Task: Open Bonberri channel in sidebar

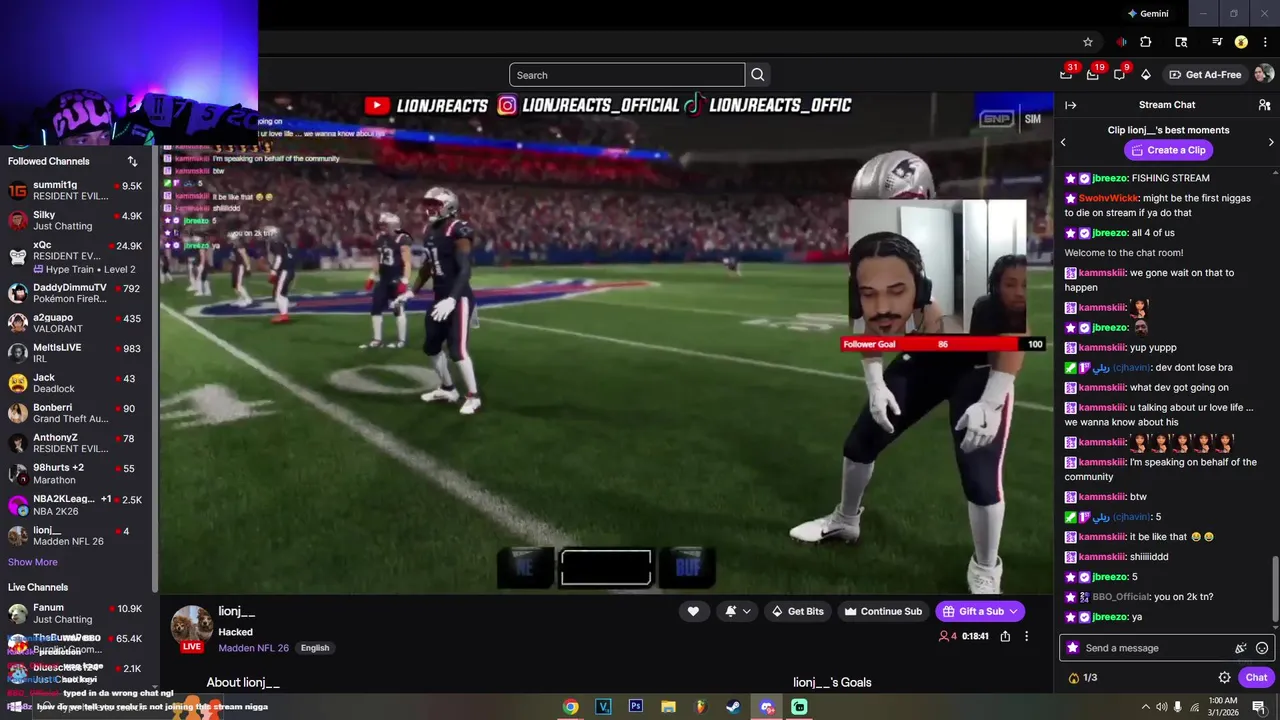Action: [x=75, y=413]
